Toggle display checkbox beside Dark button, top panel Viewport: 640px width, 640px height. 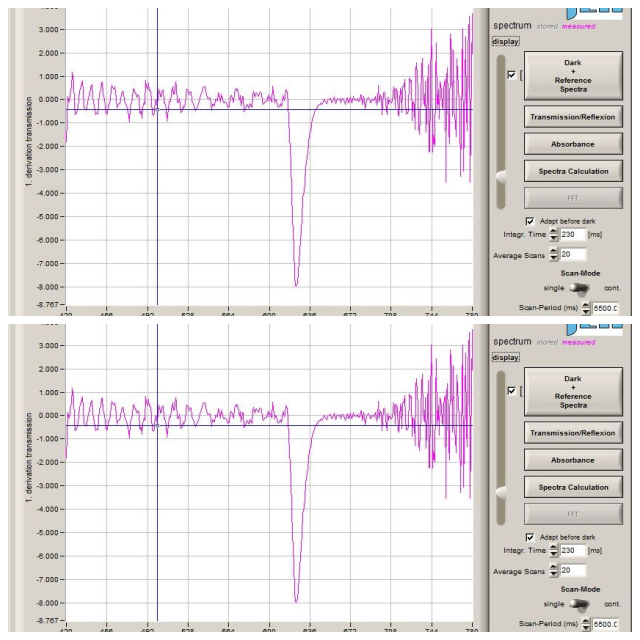(x=512, y=75)
